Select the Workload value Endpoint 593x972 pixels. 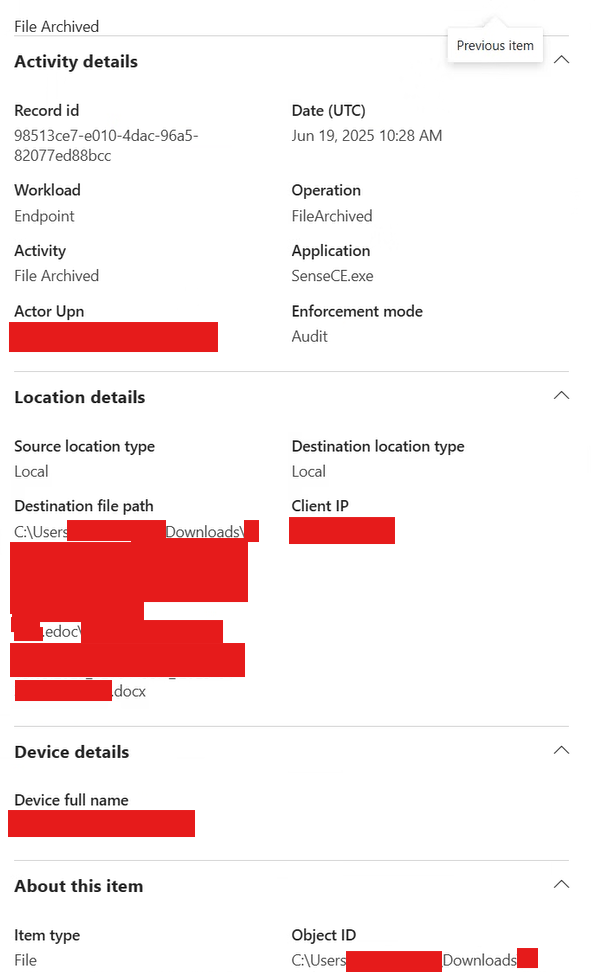click(x=44, y=216)
